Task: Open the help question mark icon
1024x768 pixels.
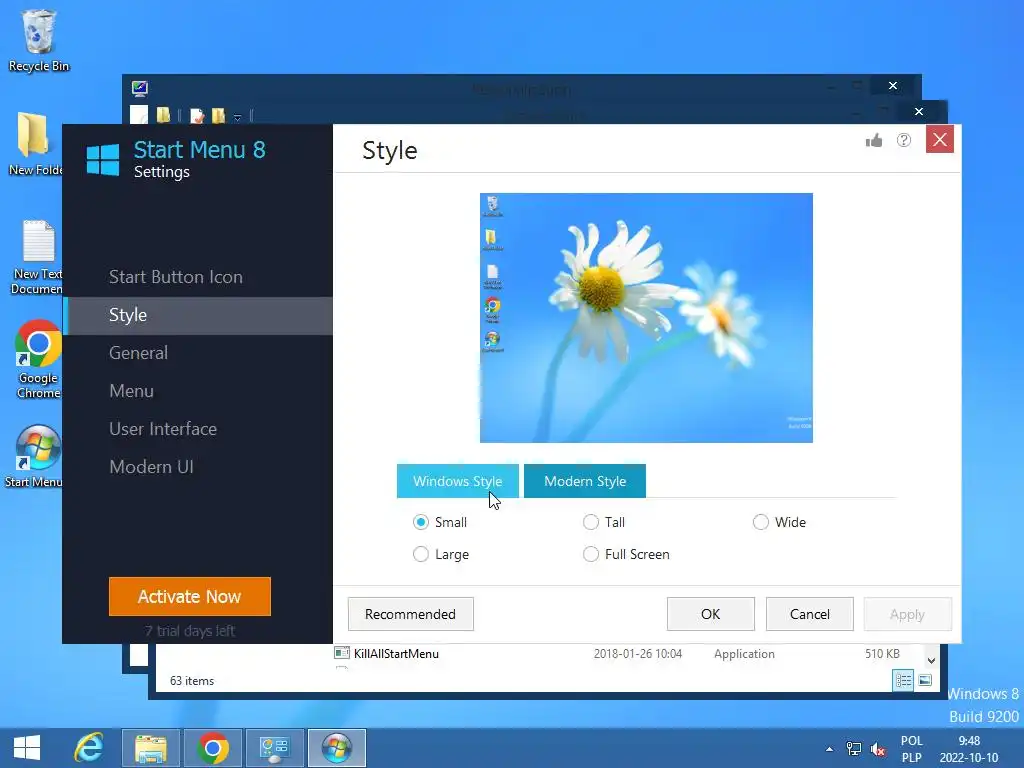Action: pyautogui.click(x=904, y=140)
